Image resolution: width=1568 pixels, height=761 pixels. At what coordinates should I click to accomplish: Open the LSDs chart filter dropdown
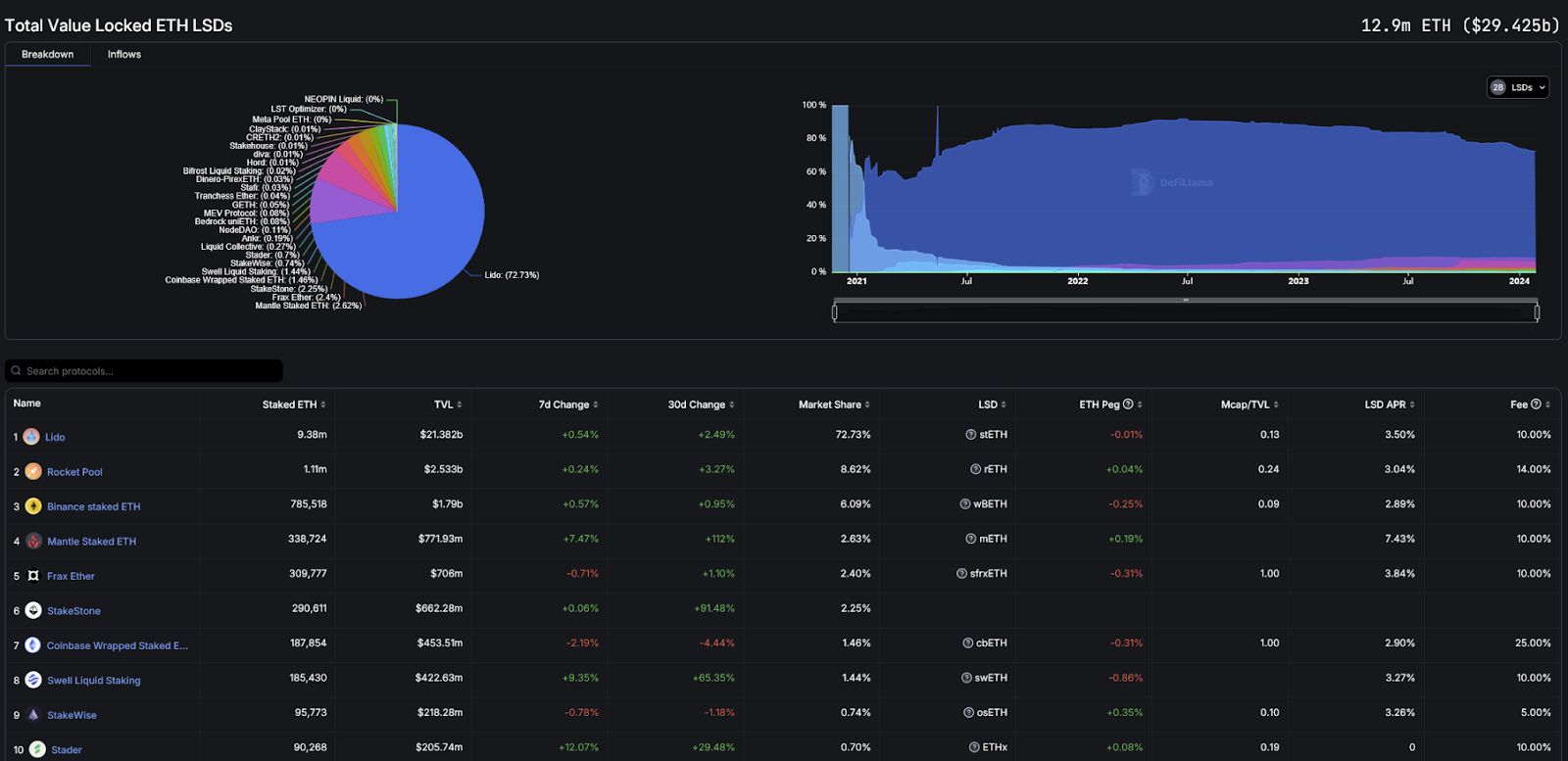pos(1518,87)
